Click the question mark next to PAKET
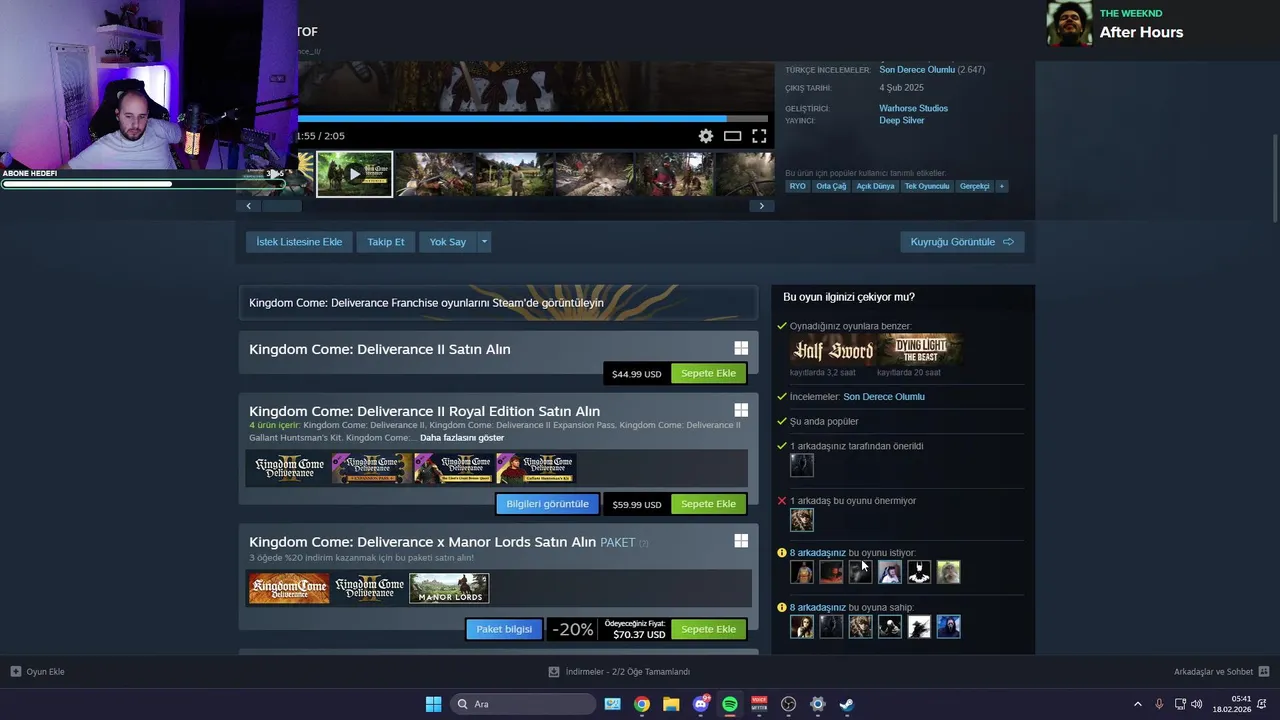Screen dimensions: 1280x720 (644, 543)
